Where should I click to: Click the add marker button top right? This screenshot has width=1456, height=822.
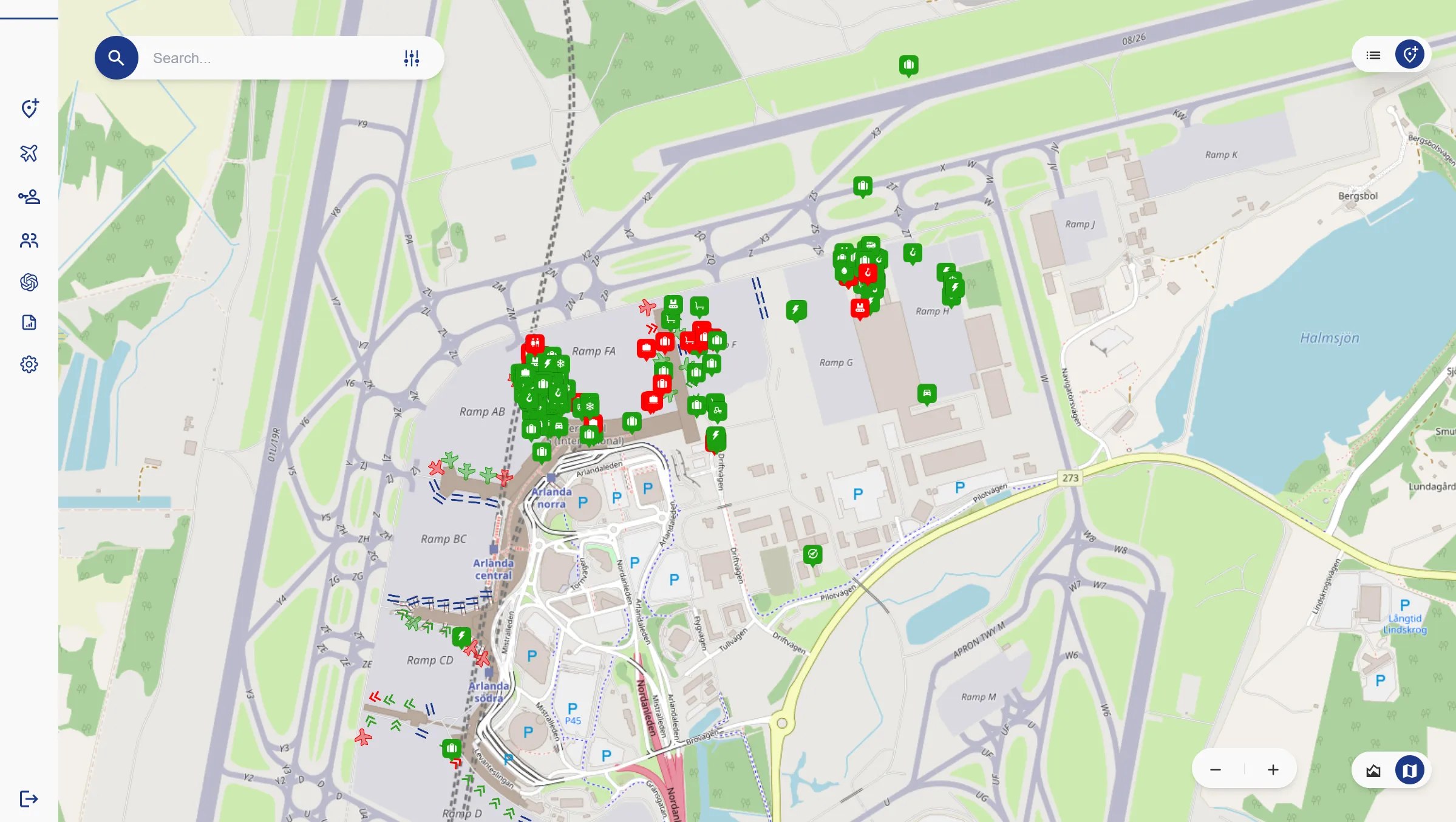tap(1409, 55)
